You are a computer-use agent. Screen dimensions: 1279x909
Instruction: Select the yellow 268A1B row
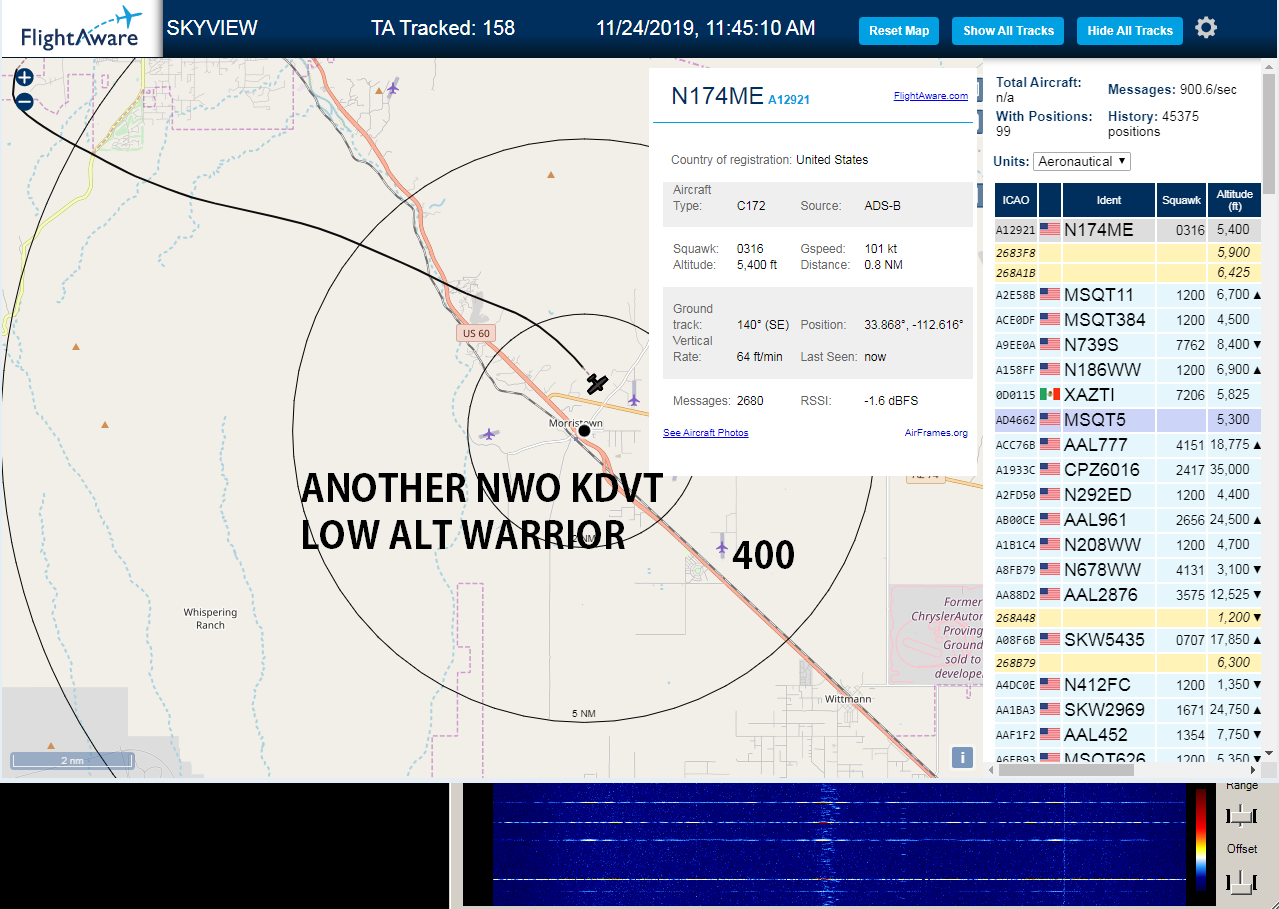tap(1128, 273)
